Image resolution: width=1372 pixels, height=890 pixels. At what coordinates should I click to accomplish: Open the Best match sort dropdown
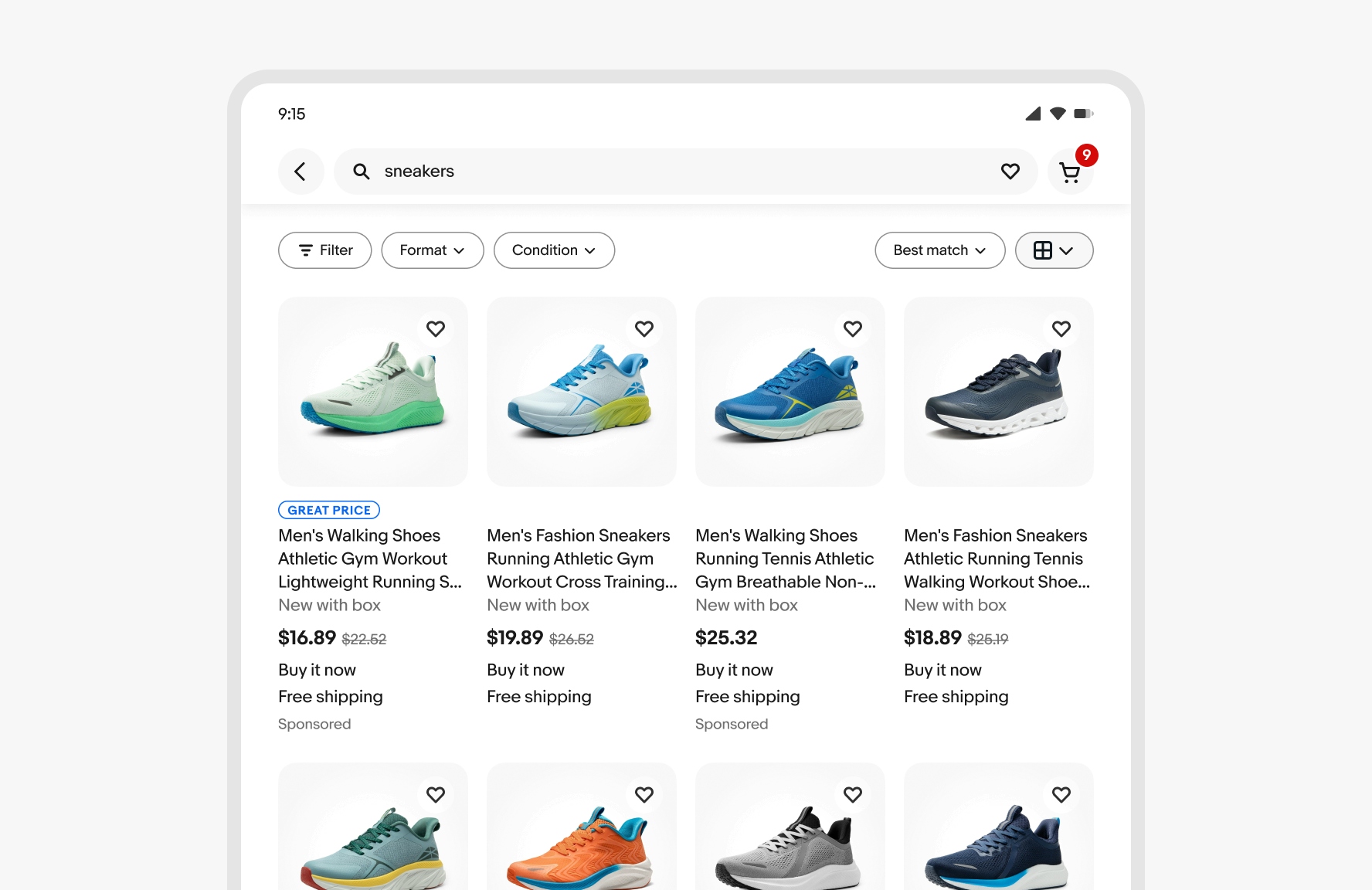click(x=939, y=250)
